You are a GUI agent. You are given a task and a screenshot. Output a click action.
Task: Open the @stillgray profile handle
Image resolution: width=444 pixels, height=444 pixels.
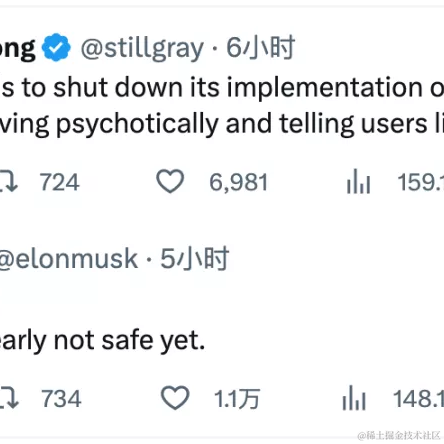coord(142,48)
